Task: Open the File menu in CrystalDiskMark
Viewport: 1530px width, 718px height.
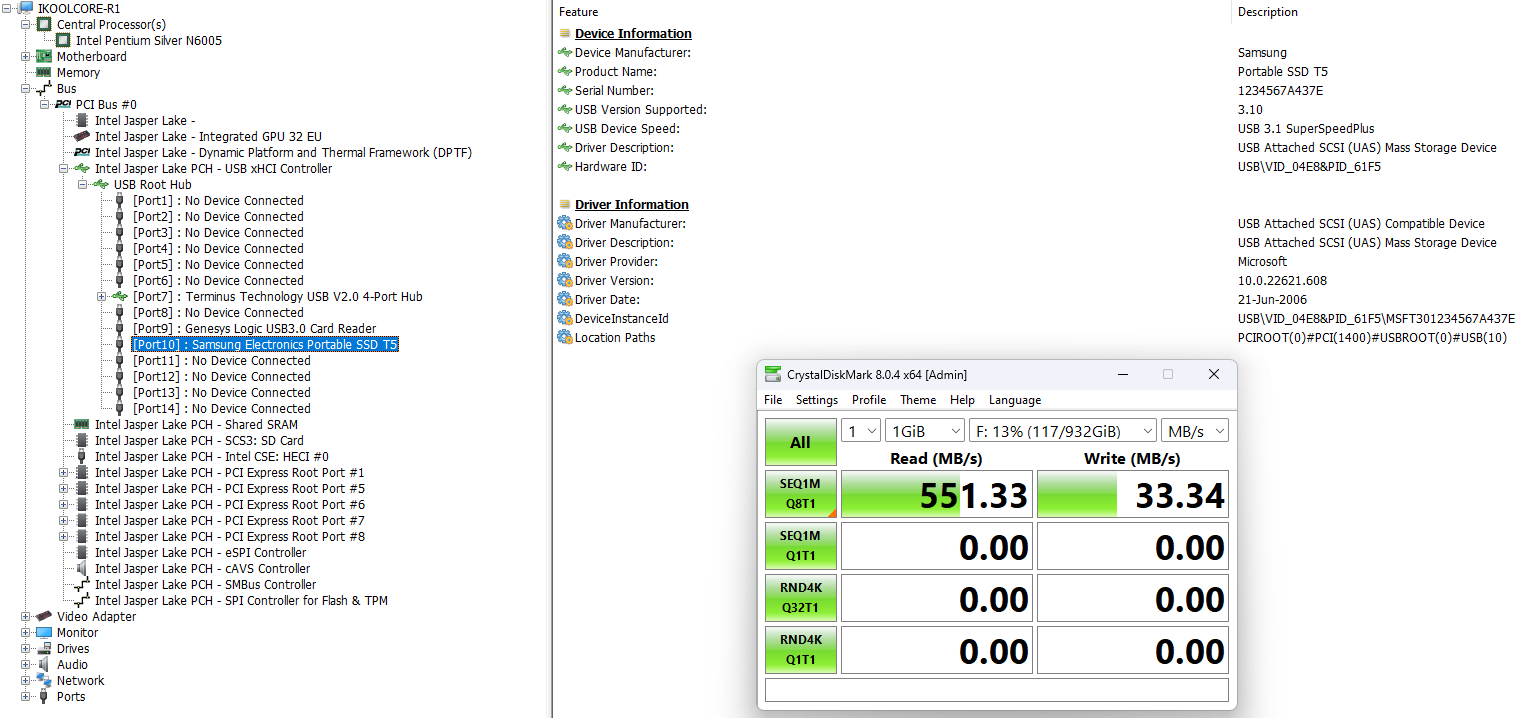Action: tap(773, 400)
